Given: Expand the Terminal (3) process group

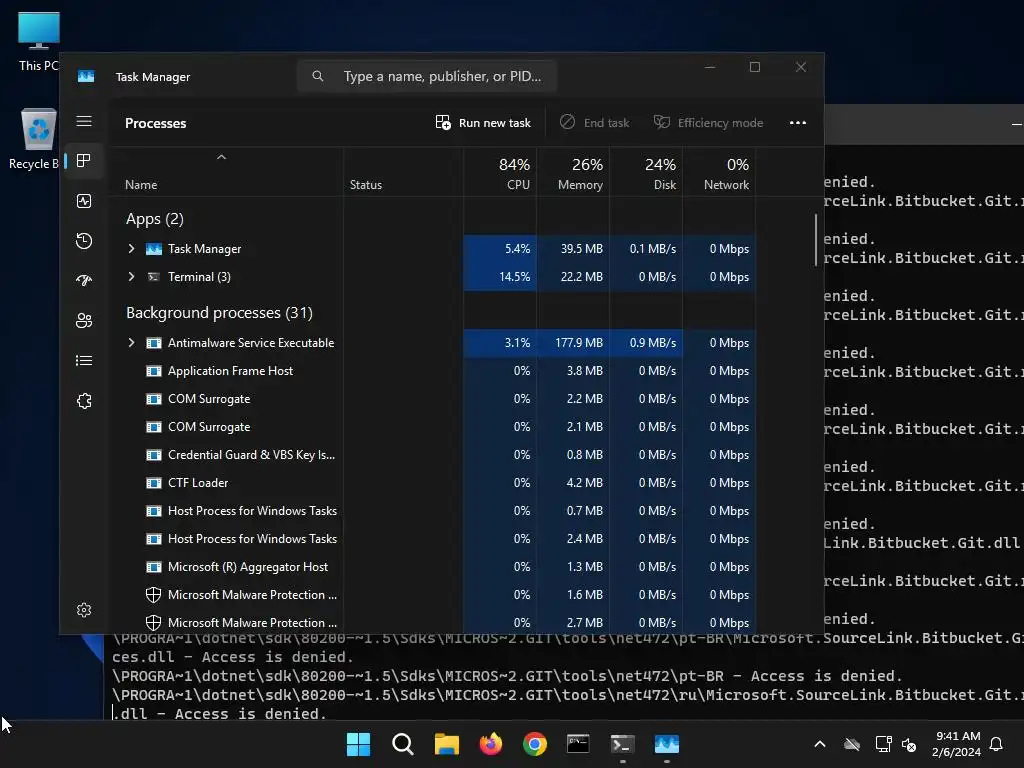Looking at the screenshot, I should coord(131,277).
